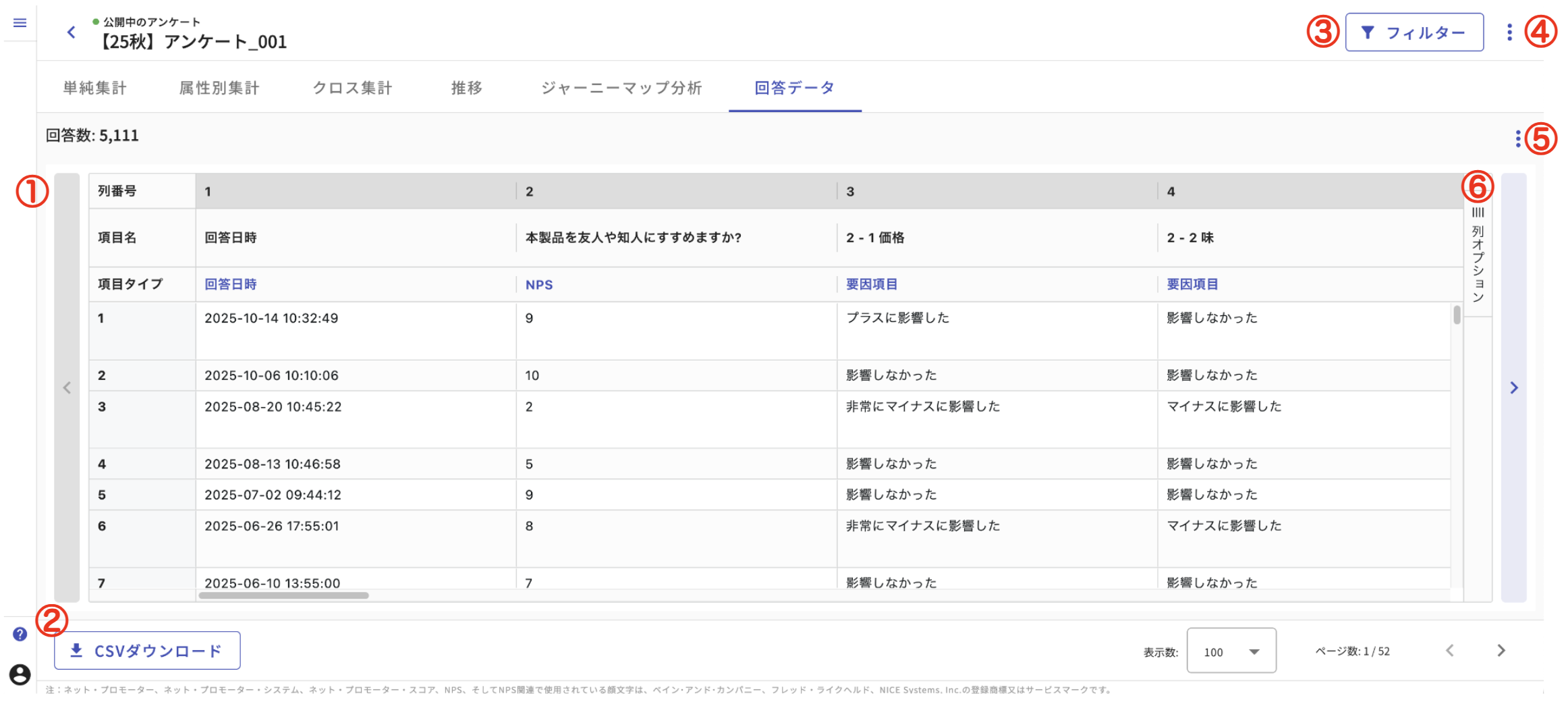Open the overflow kebab menu next to フィルター
The width and height of the screenshot is (1568, 702).
click(x=1511, y=32)
